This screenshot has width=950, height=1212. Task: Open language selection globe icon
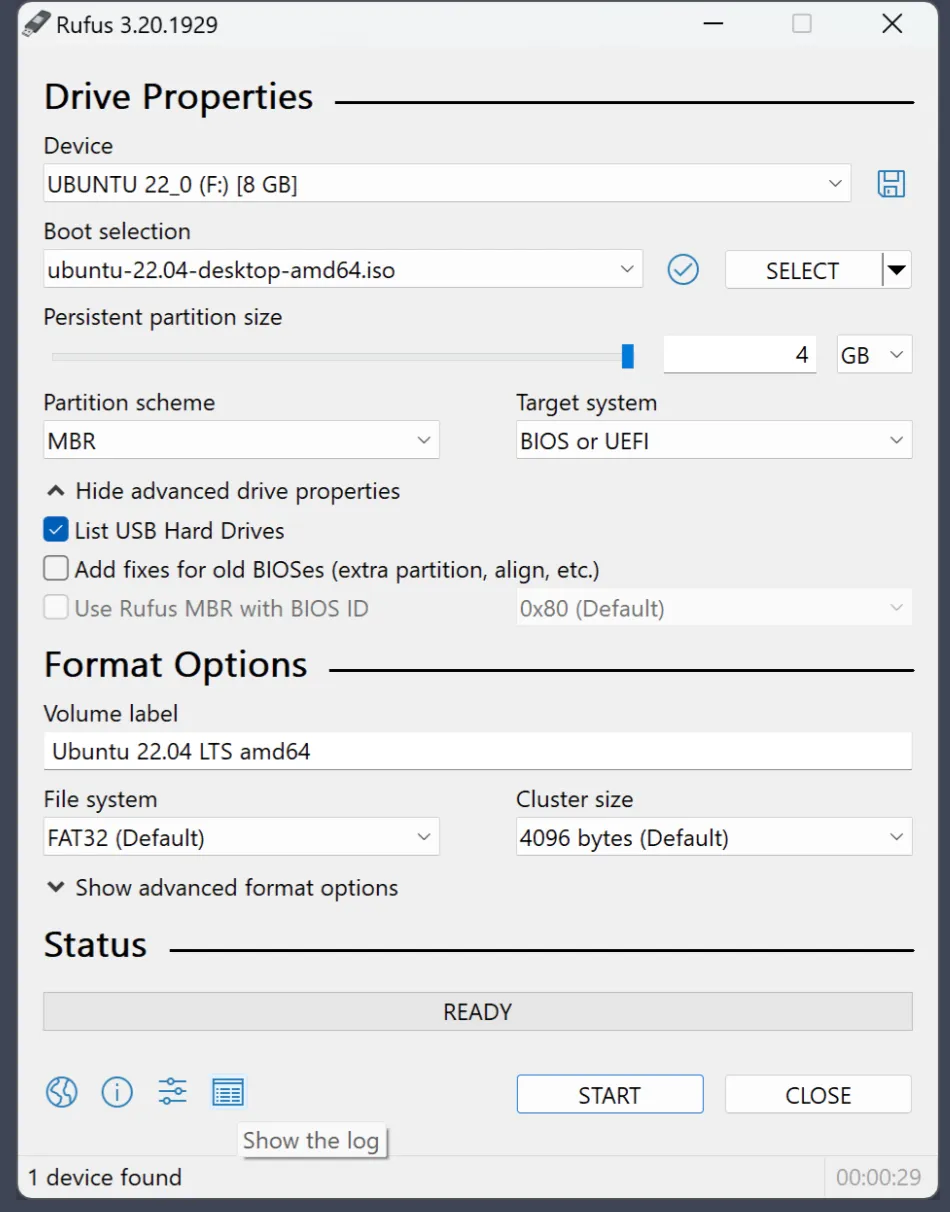coord(61,1092)
